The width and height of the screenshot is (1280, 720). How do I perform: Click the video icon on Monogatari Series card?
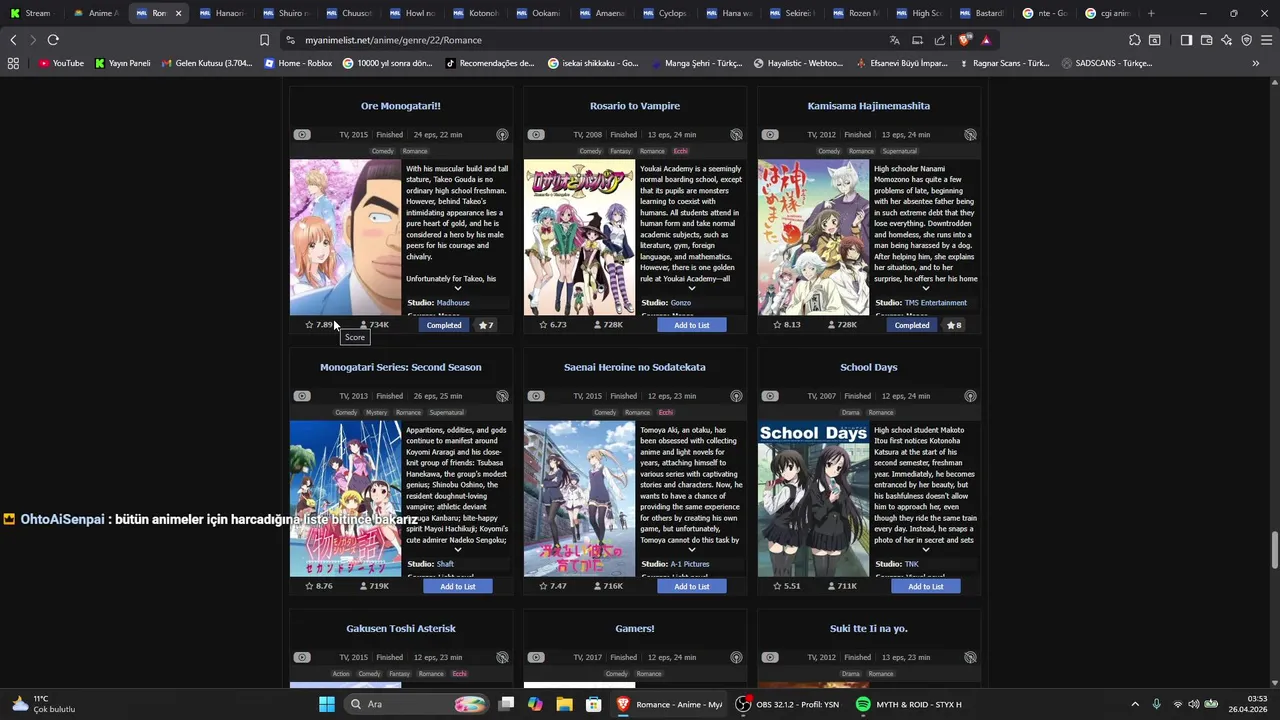click(302, 396)
